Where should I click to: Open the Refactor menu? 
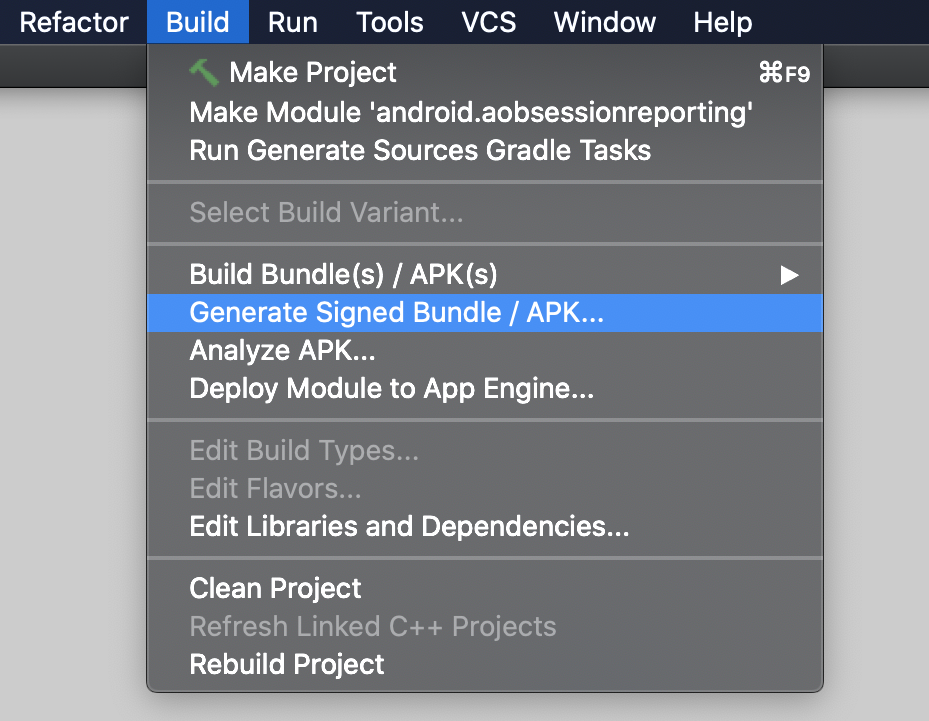click(x=73, y=23)
